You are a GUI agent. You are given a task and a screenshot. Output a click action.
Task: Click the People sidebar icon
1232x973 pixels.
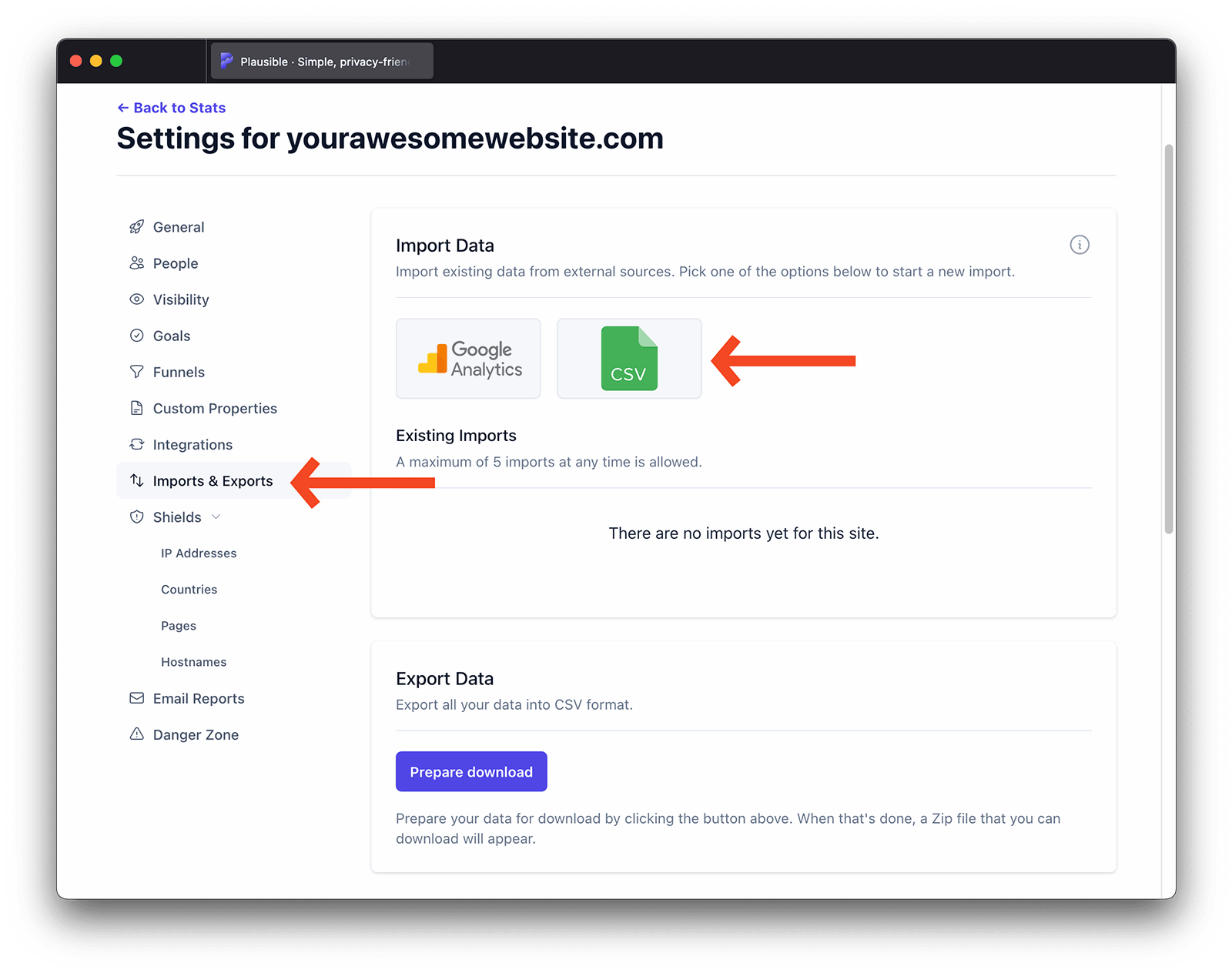click(x=136, y=262)
